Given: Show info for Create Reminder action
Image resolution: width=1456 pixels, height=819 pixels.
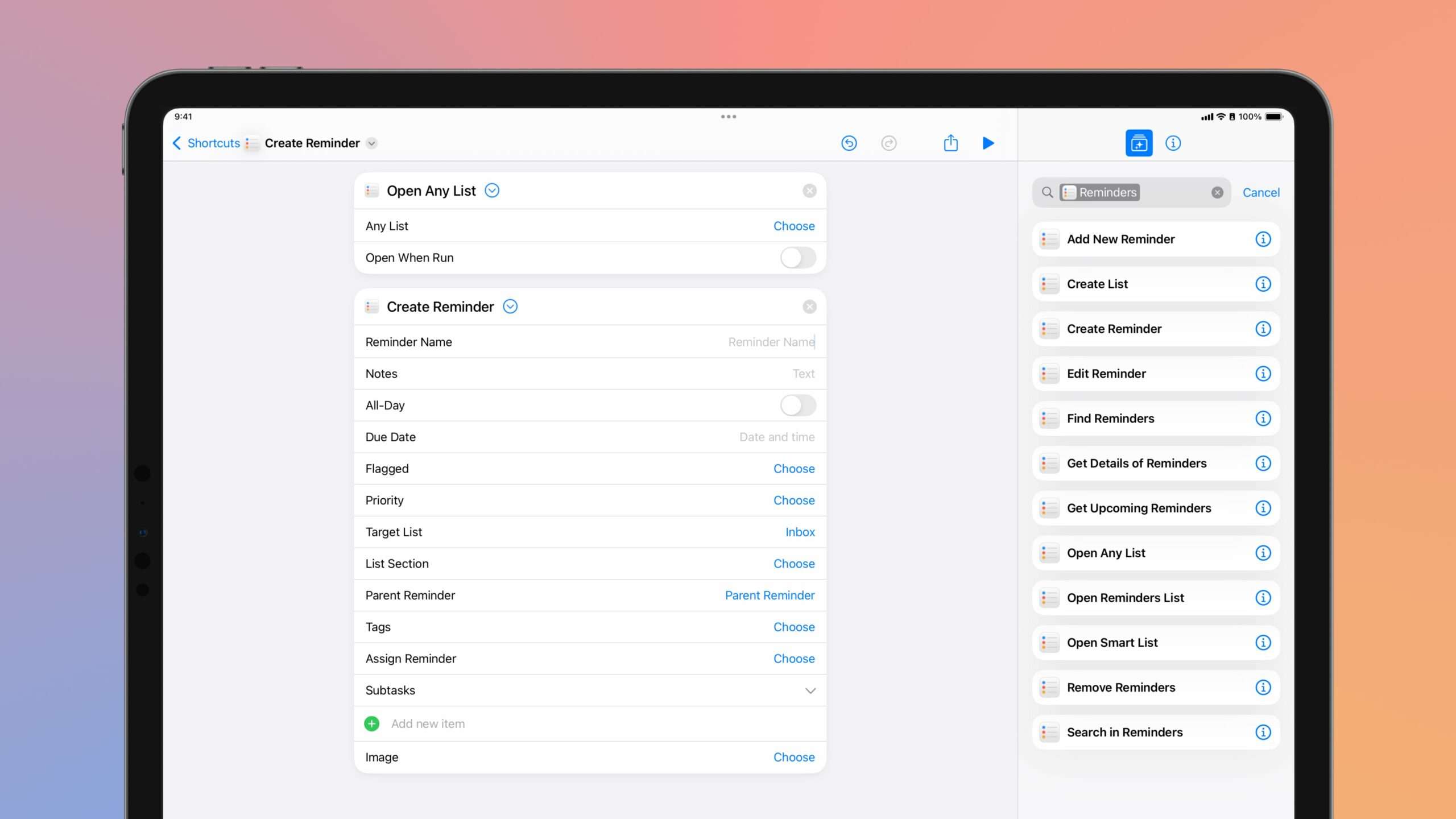Looking at the screenshot, I should click(x=1263, y=329).
